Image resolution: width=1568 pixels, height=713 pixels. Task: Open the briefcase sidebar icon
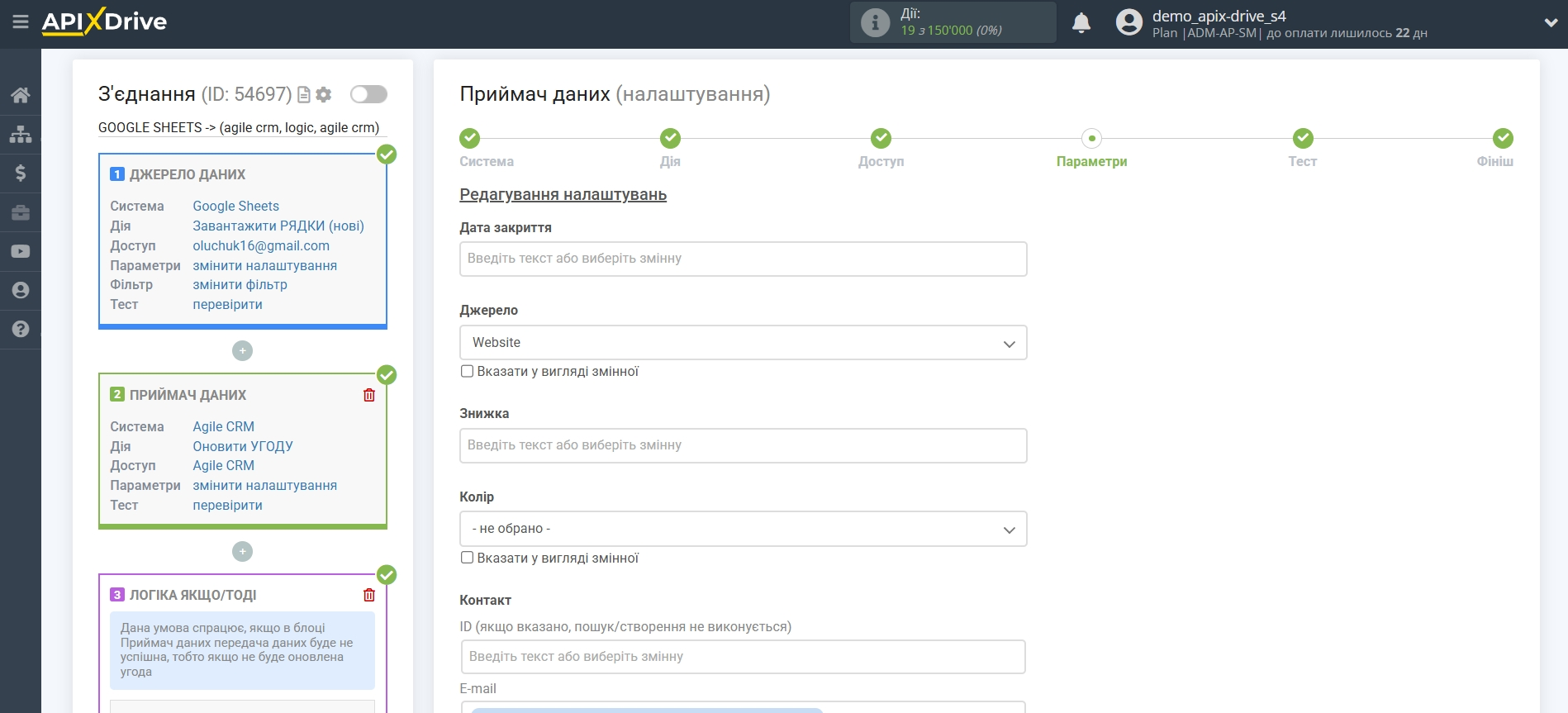[x=21, y=212]
